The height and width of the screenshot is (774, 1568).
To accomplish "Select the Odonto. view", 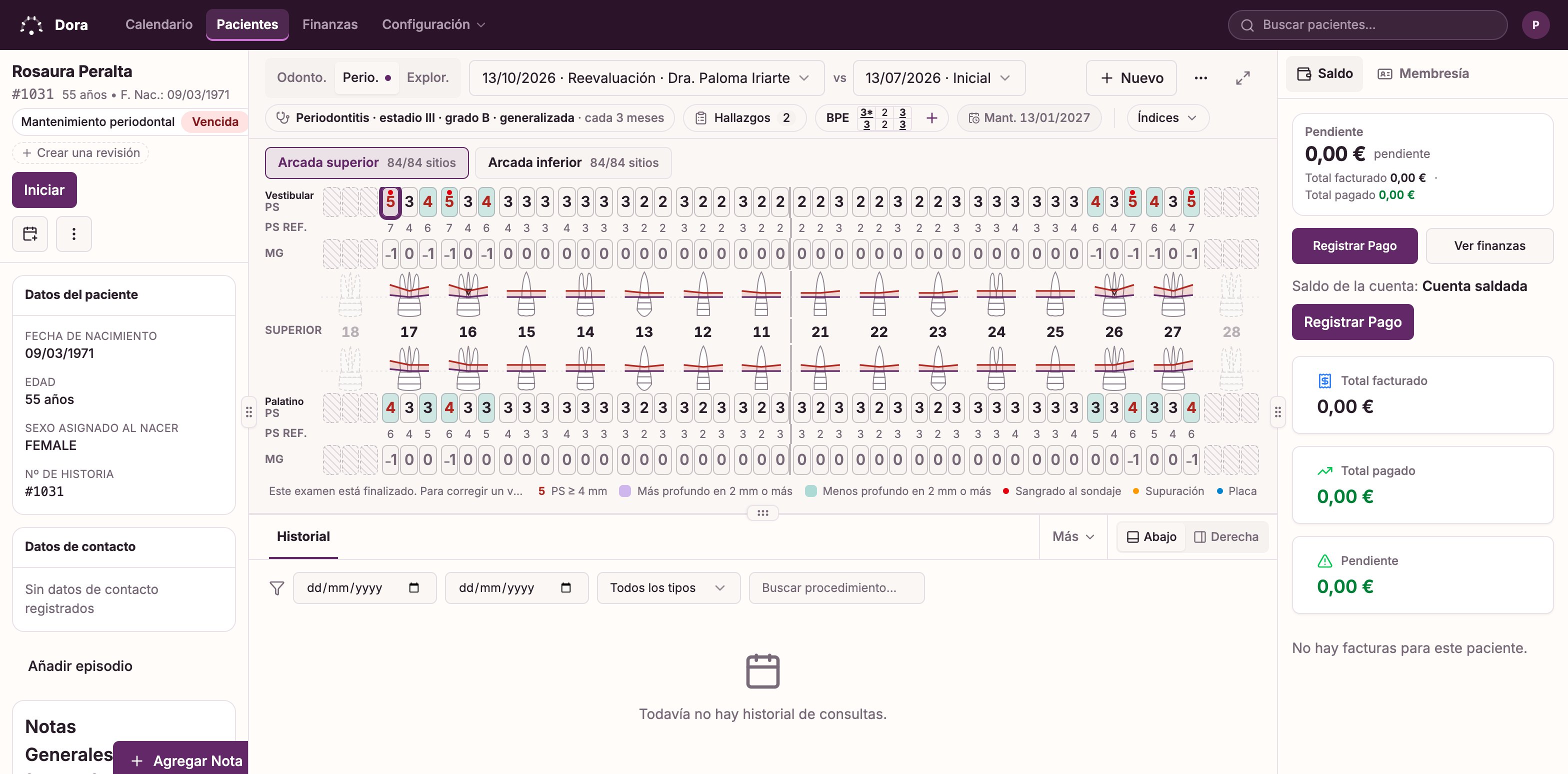I will pyautogui.click(x=301, y=78).
